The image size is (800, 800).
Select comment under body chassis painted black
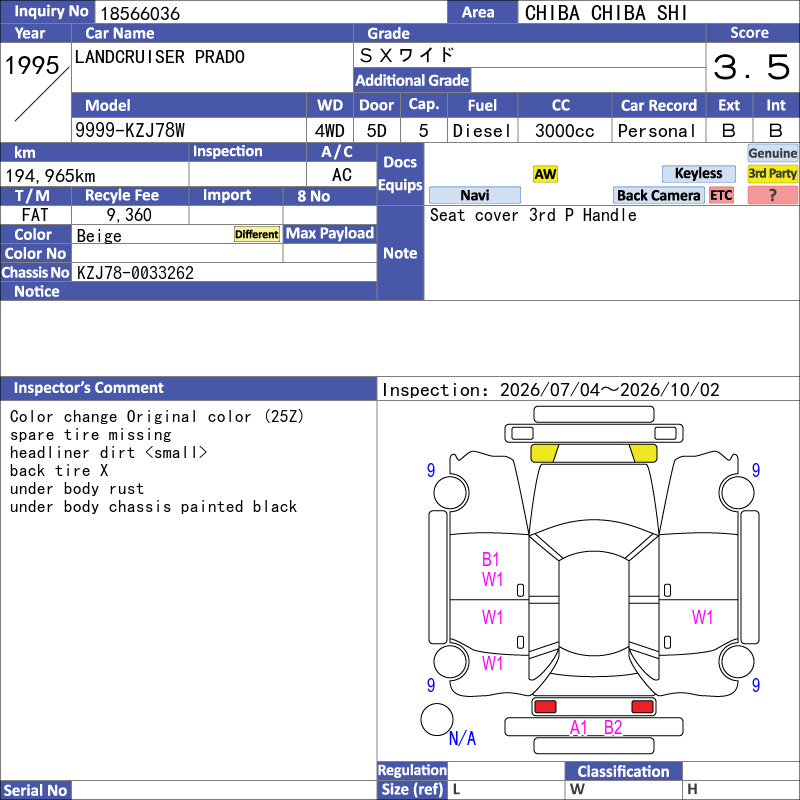coord(154,507)
